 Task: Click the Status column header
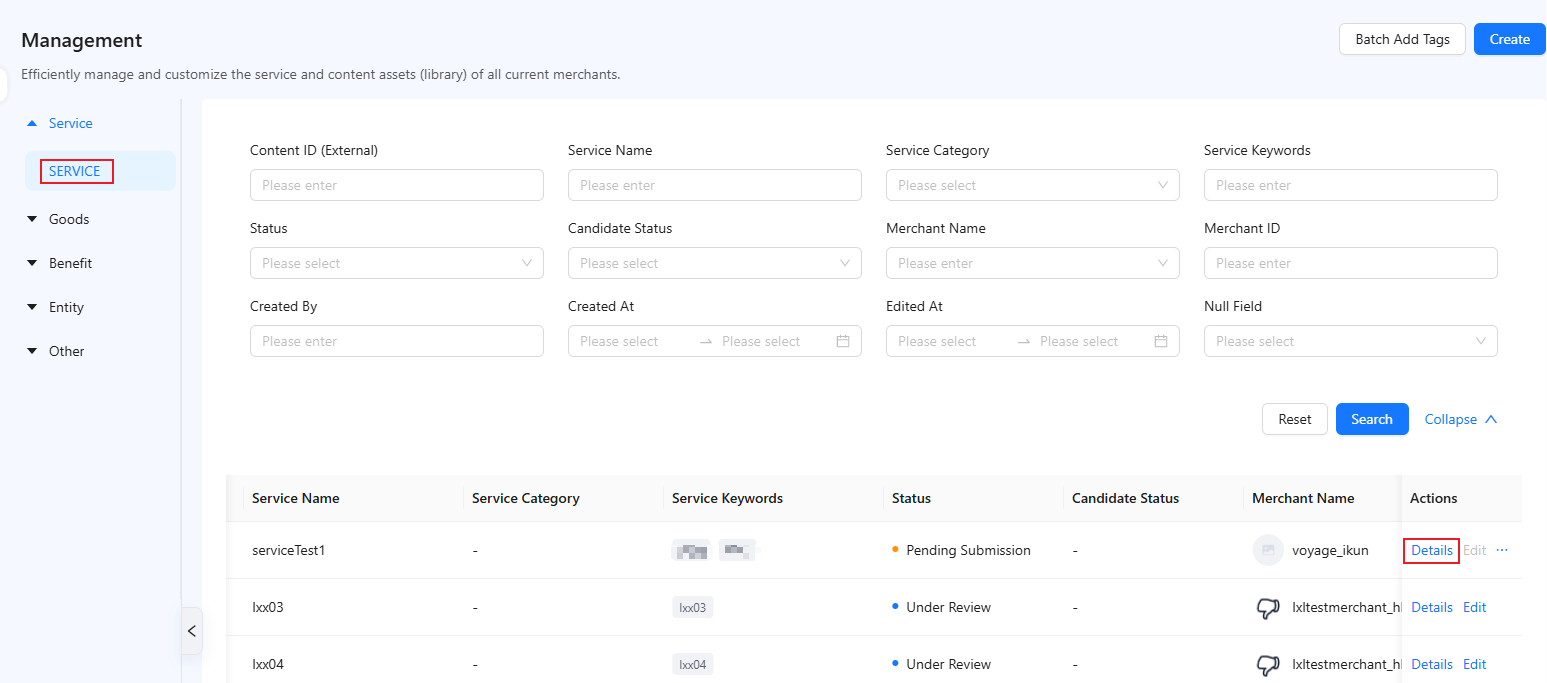point(911,498)
